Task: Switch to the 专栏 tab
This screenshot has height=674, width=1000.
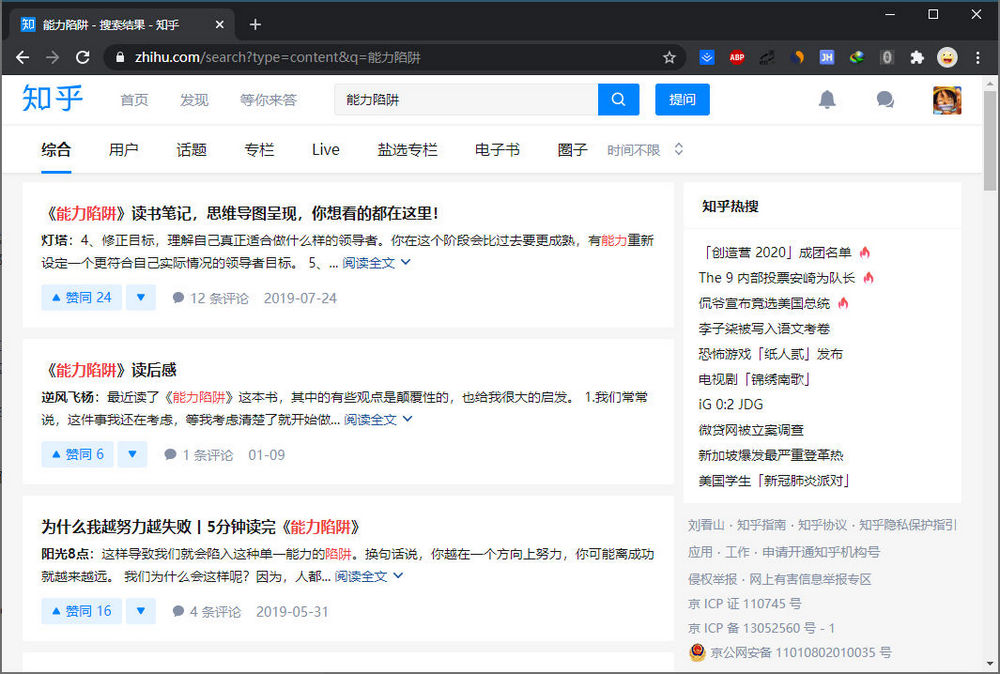Action: coord(258,149)
